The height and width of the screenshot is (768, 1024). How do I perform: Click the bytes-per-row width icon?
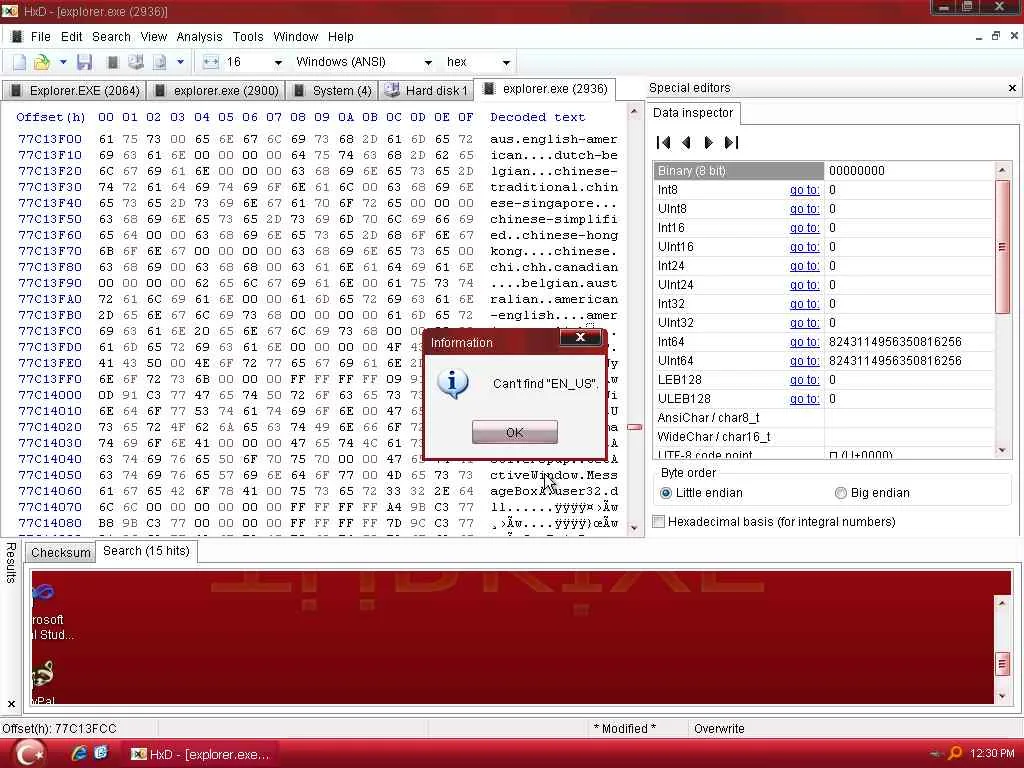coord(210,62)
